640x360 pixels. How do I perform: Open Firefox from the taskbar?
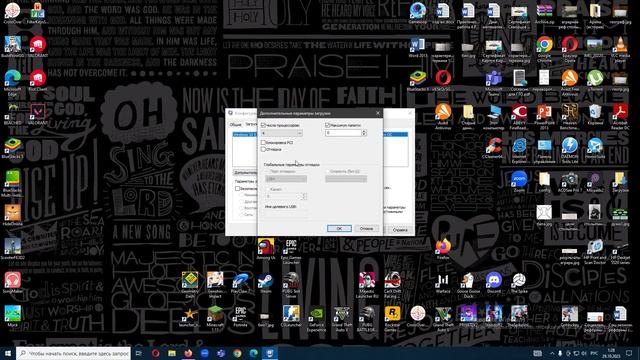[188, 353]
